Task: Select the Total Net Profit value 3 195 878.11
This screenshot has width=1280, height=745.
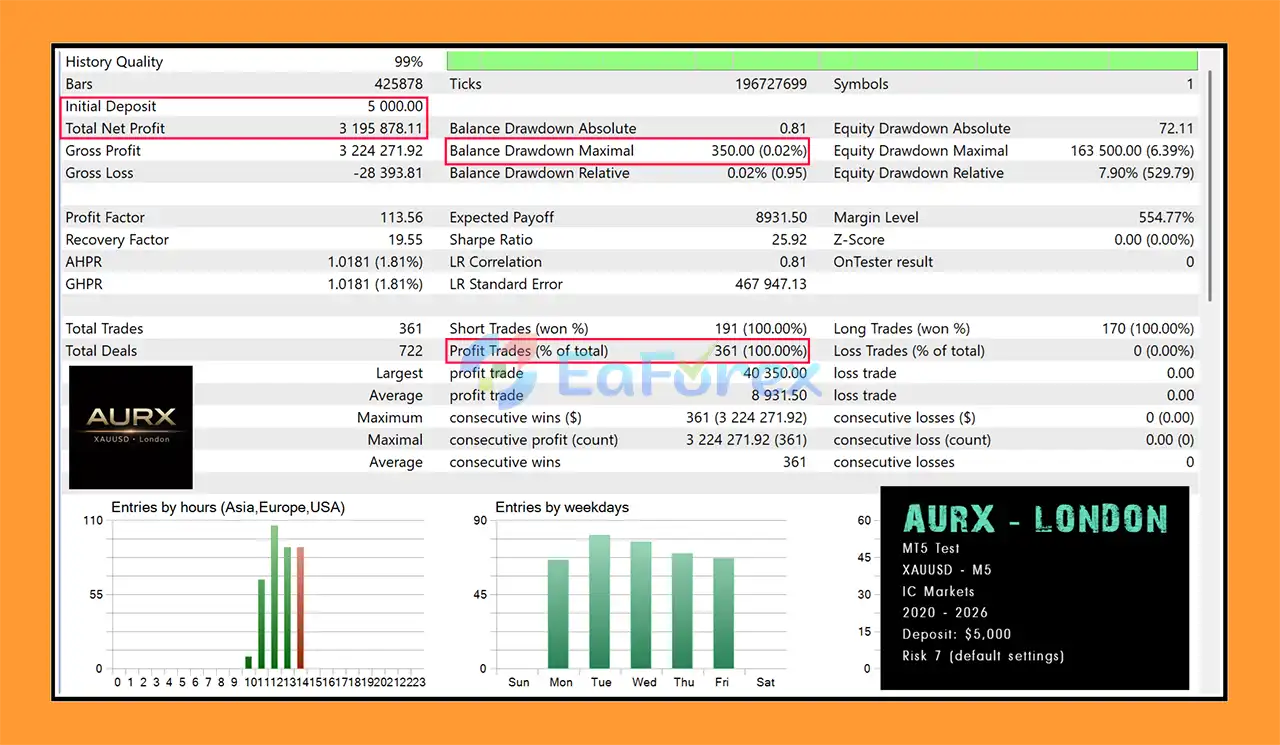Action: pos(381,128)
